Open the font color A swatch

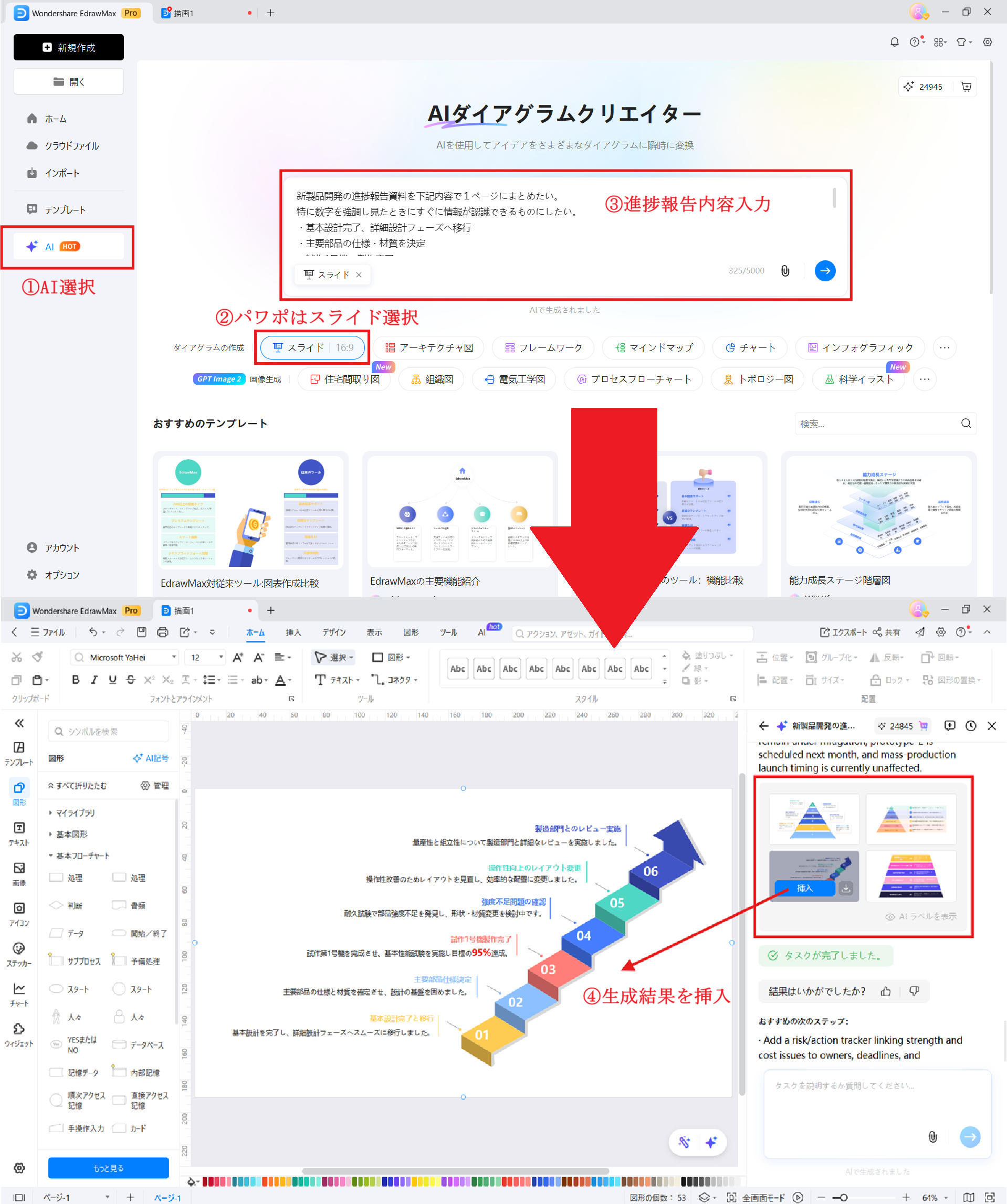280,680
